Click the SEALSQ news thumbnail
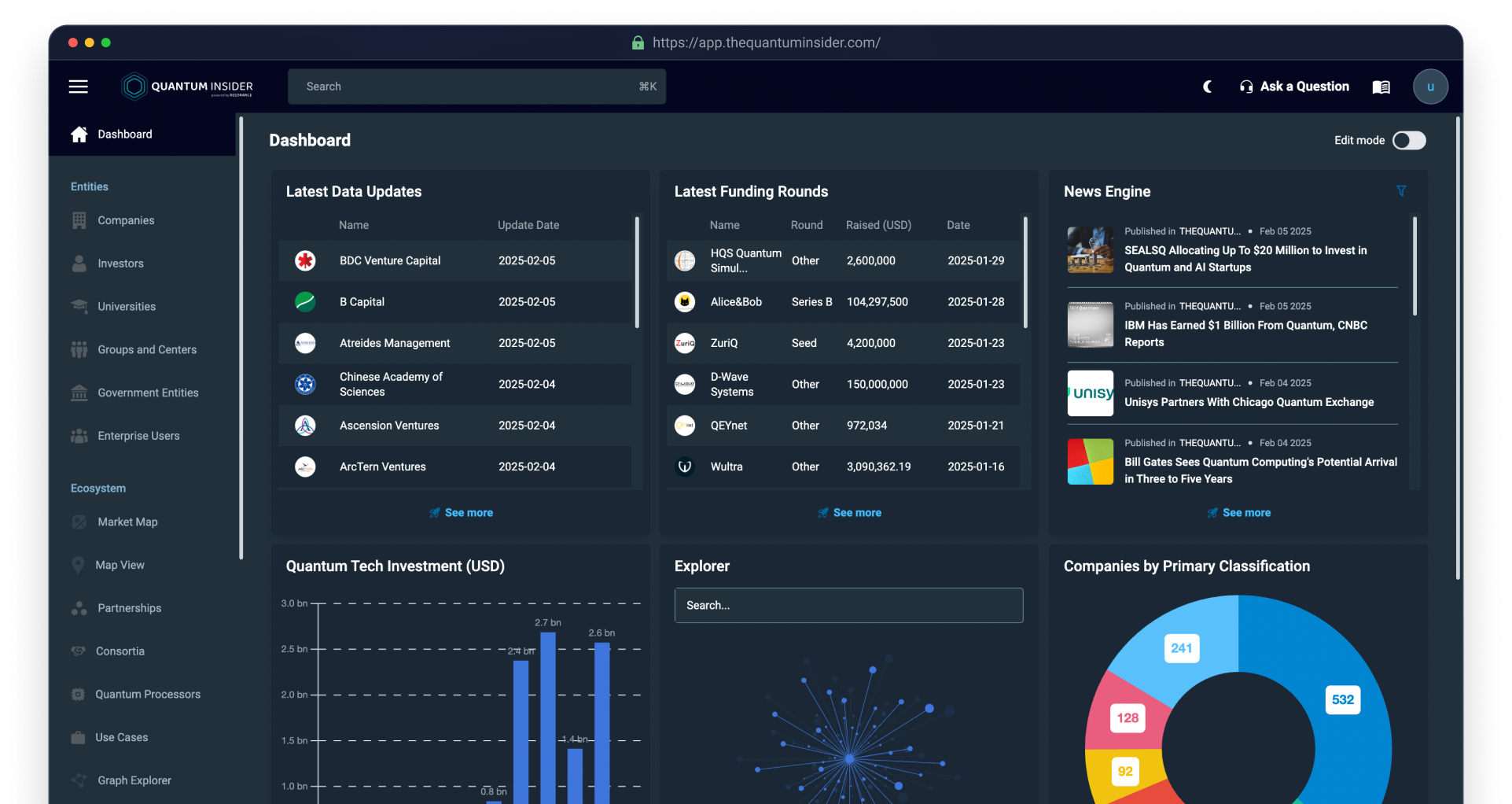This screenshot has height=804, width=1512. 1090,250
